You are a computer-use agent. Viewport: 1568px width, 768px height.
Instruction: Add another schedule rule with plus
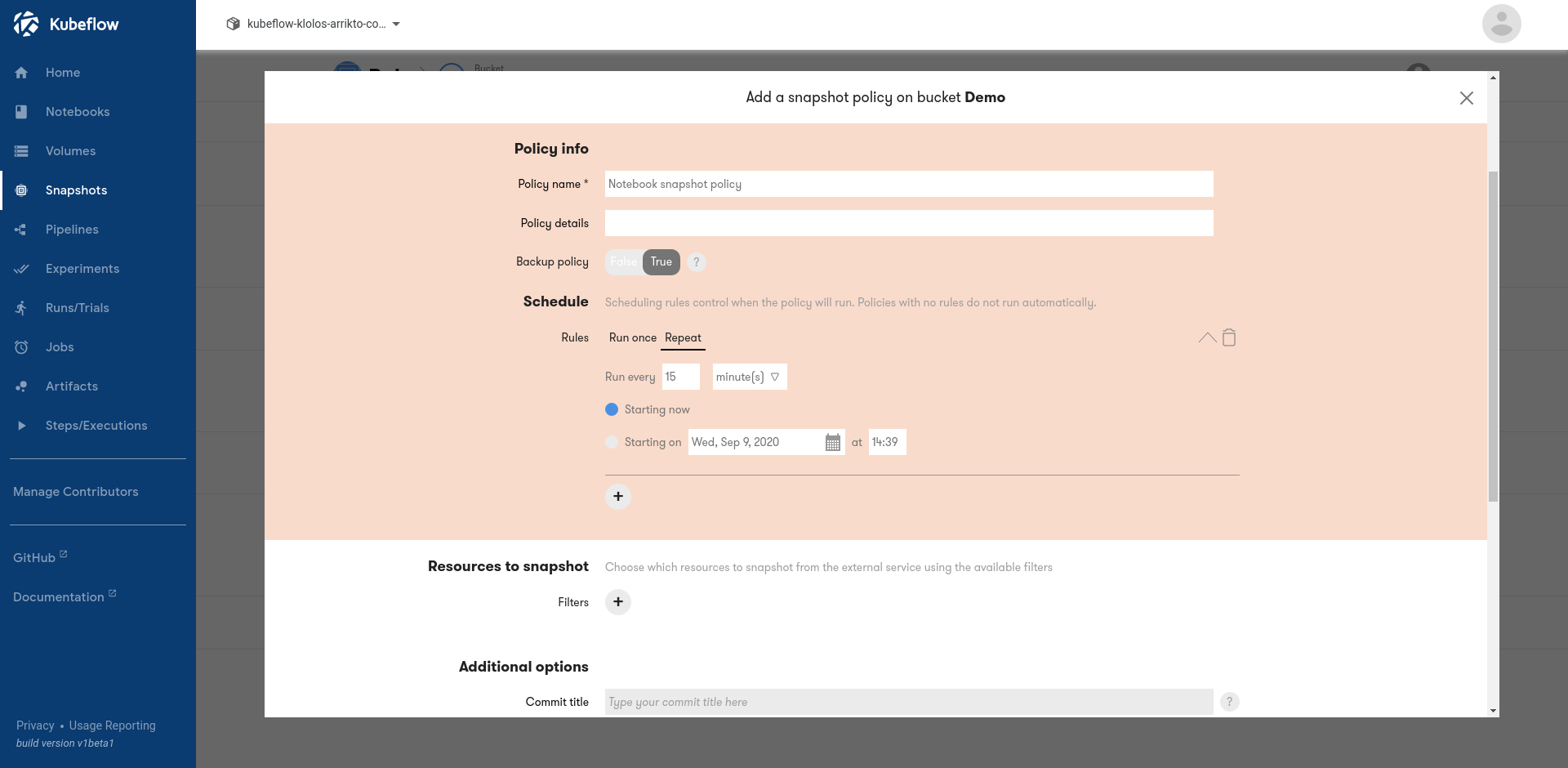[x=618, y=497]
